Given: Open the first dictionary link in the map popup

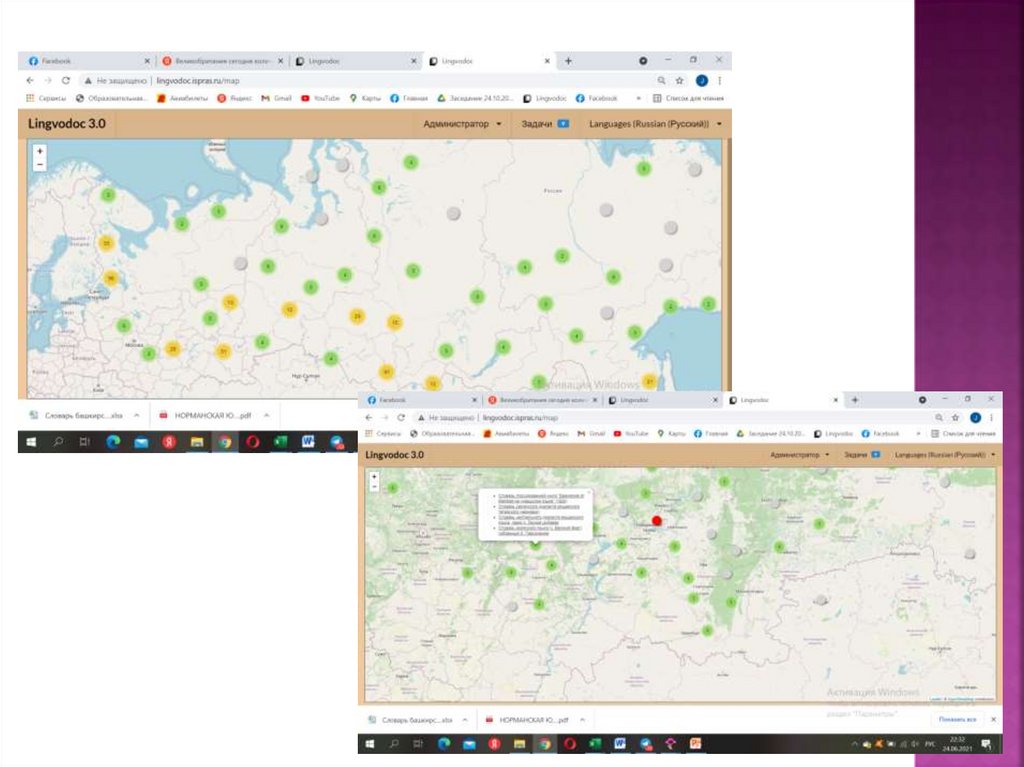Looking at the screenshot, I should [x=540, y=497].
